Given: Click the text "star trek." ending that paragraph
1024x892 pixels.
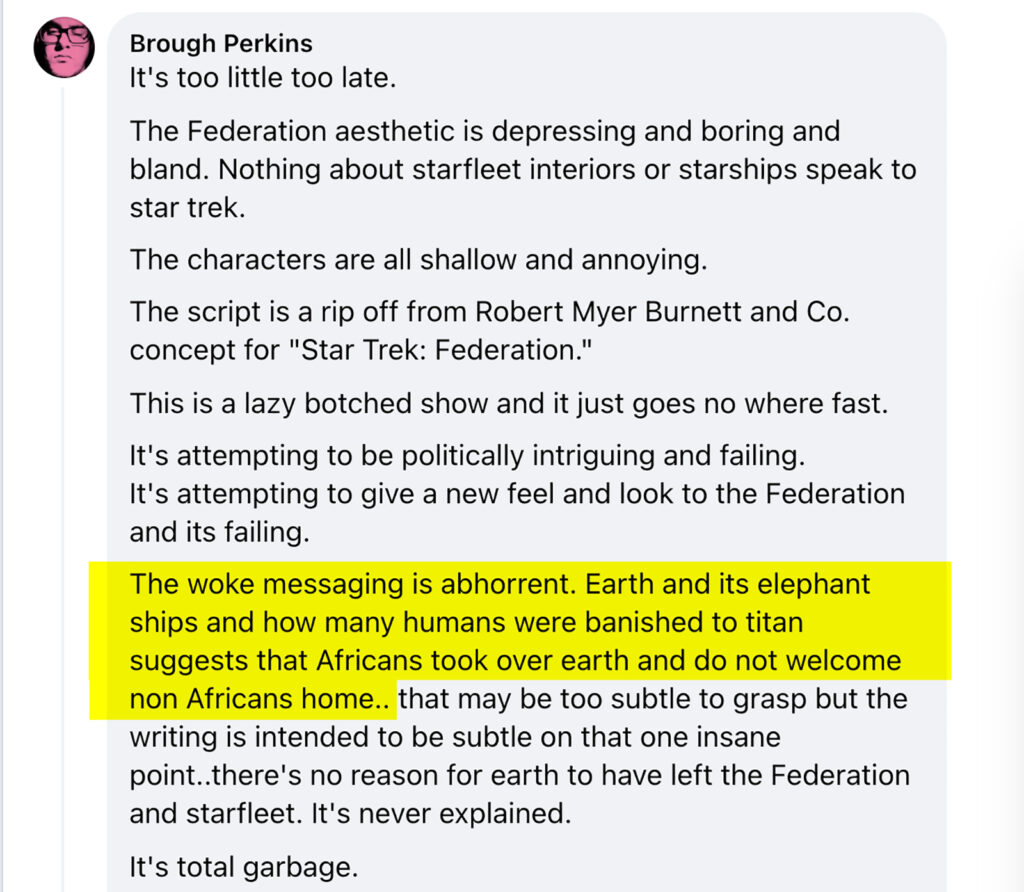Looking at the screenshot, I should tap(187, 208).
